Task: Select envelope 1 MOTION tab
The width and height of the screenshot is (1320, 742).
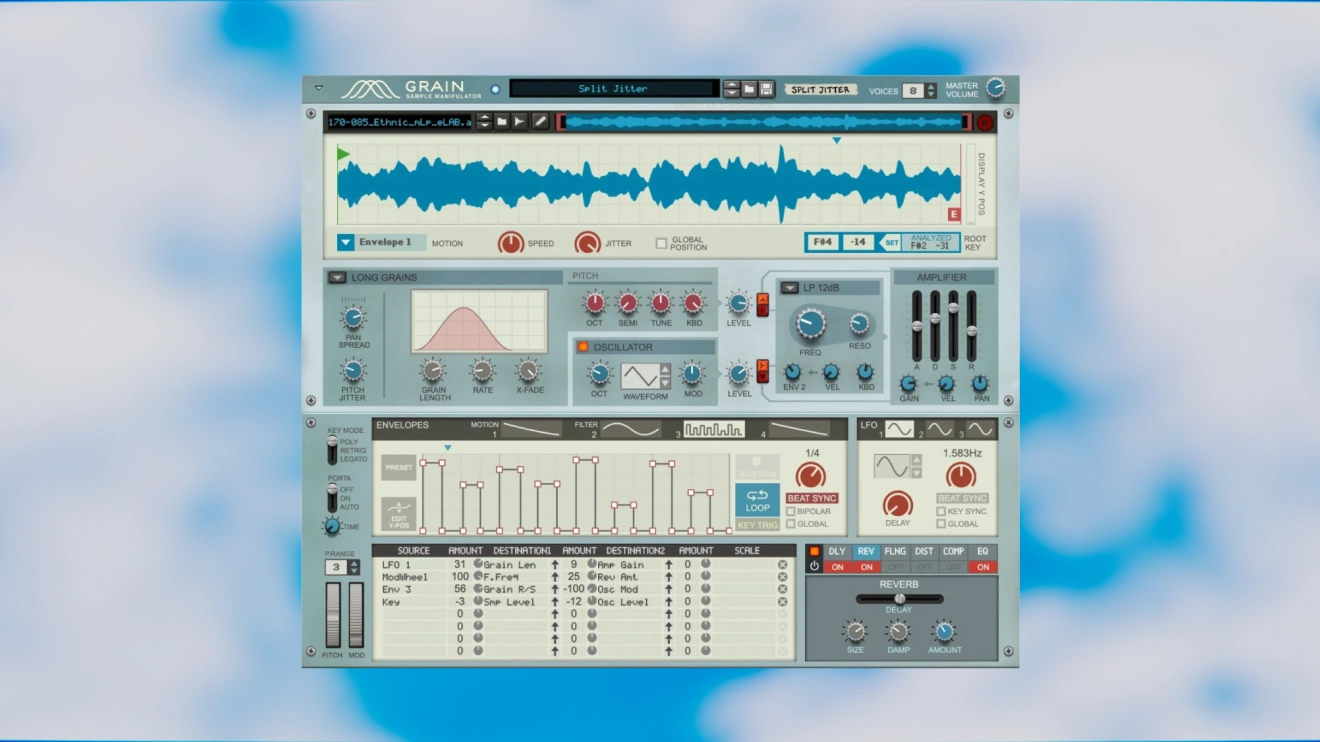Action: (531, 429)
